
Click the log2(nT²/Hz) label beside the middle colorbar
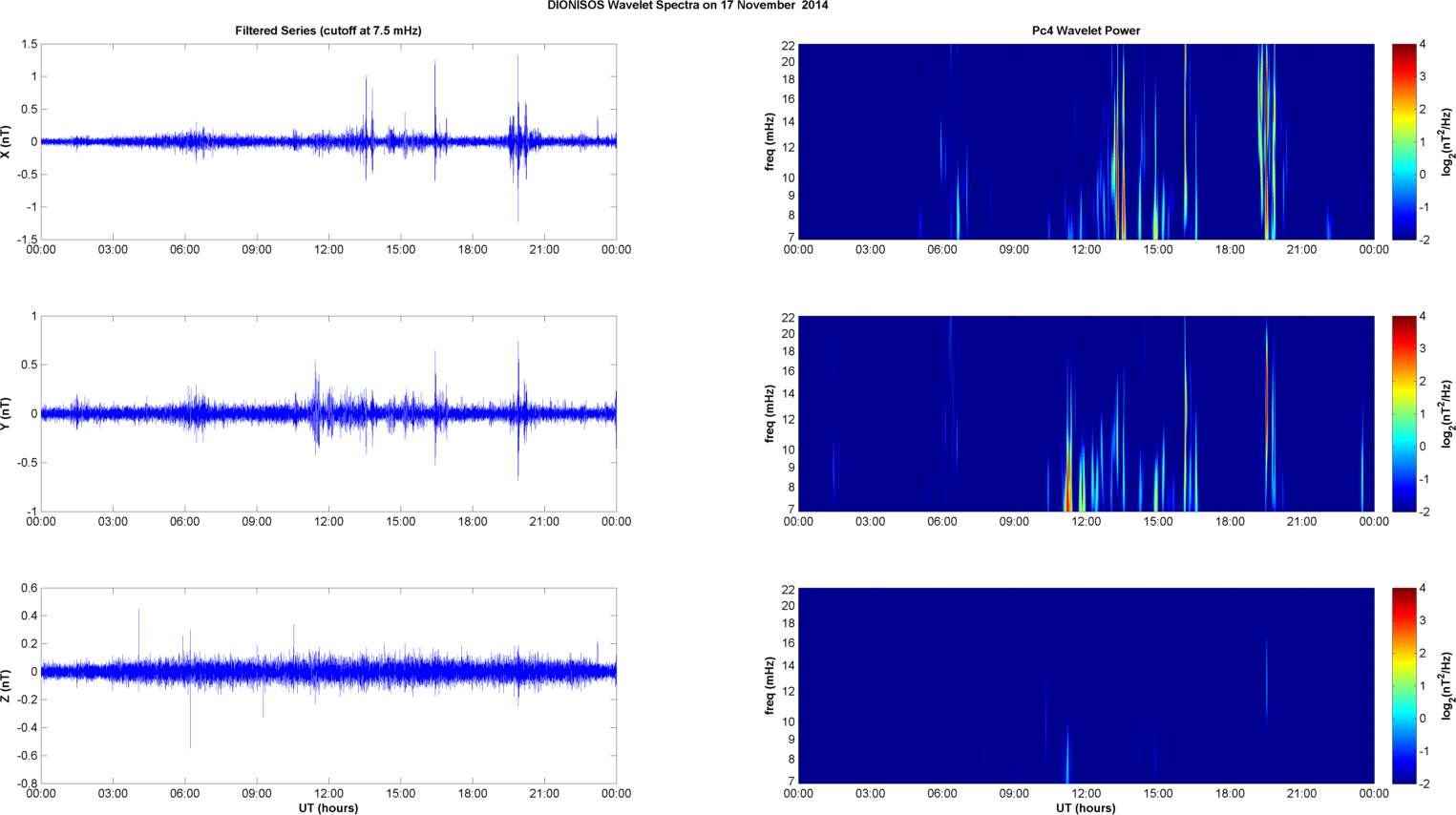[x=1447, y=413]
